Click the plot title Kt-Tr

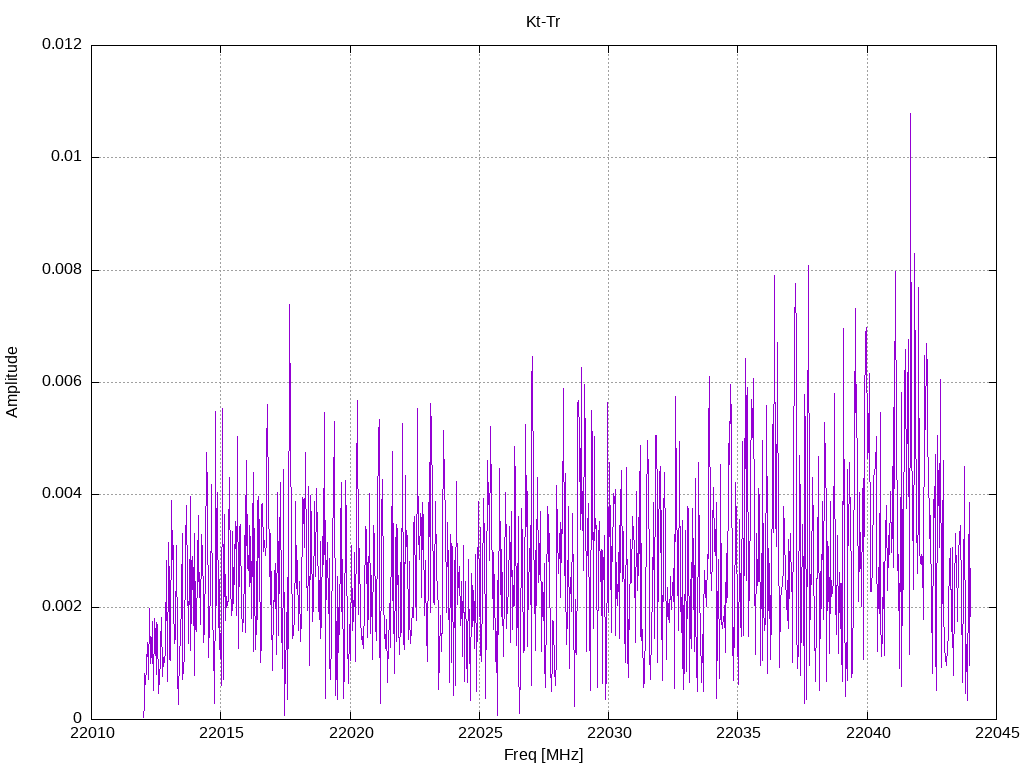click(543, 22)
